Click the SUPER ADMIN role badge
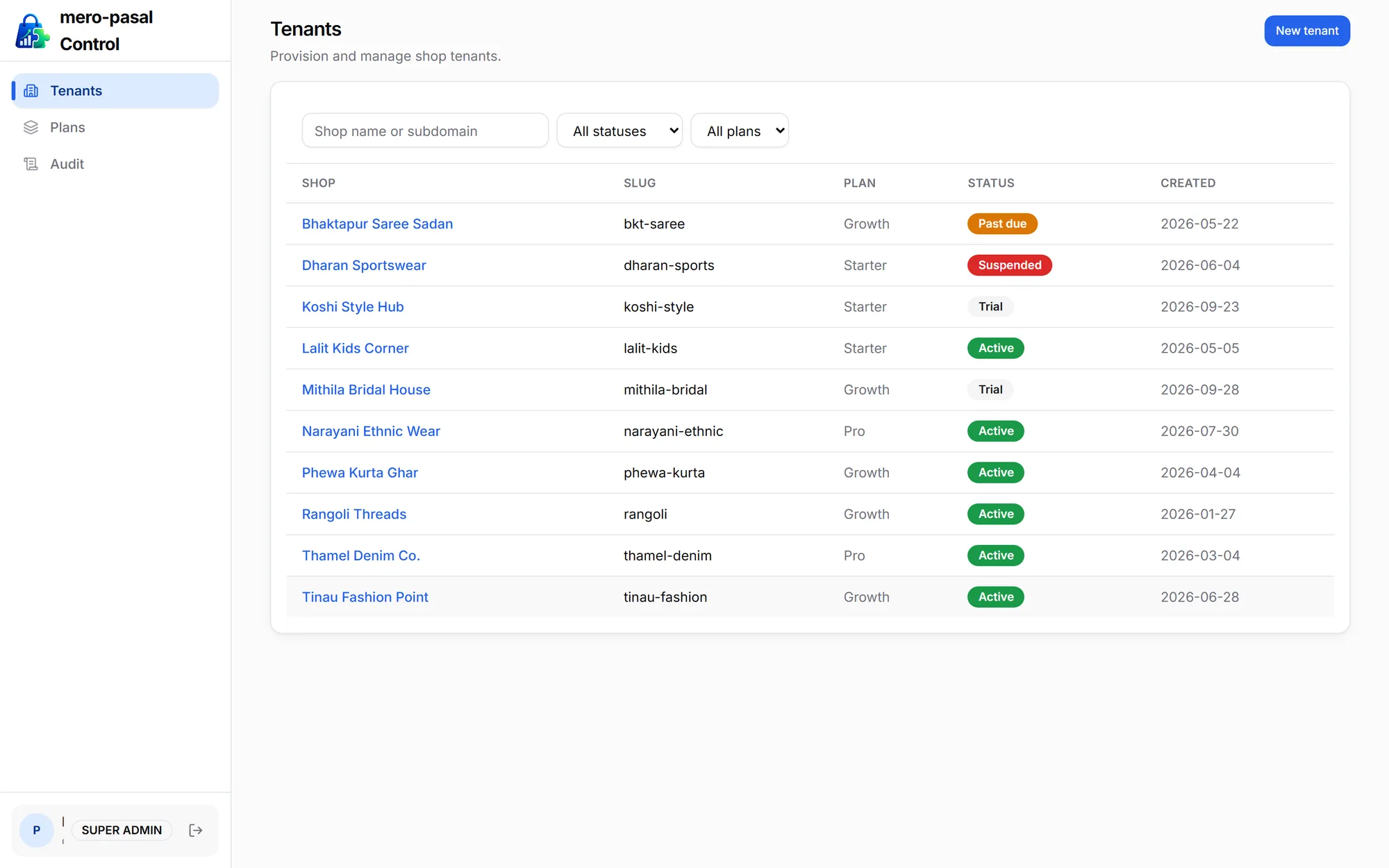 coord(122,831)
